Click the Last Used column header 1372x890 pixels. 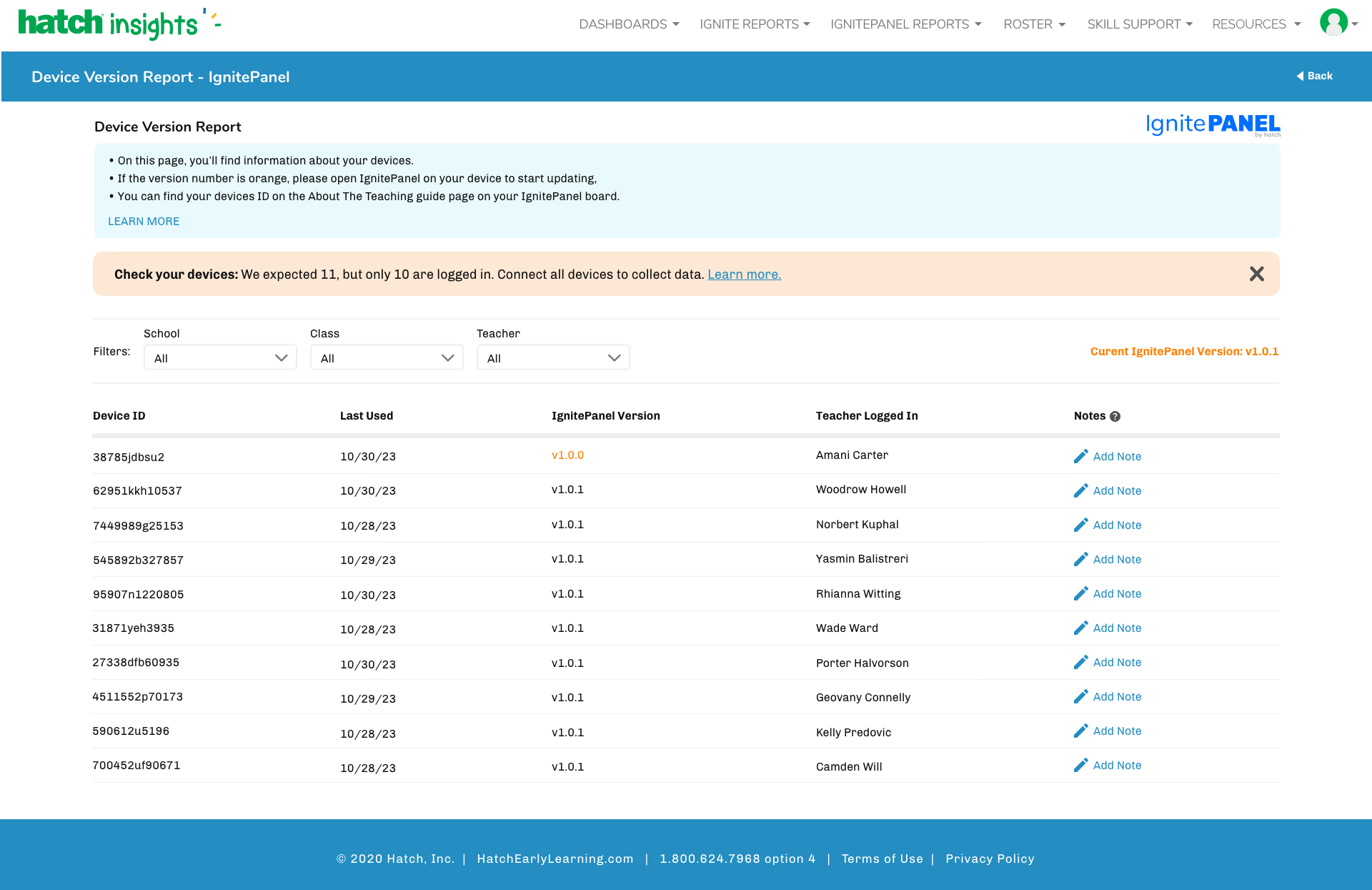click(367, 416)
